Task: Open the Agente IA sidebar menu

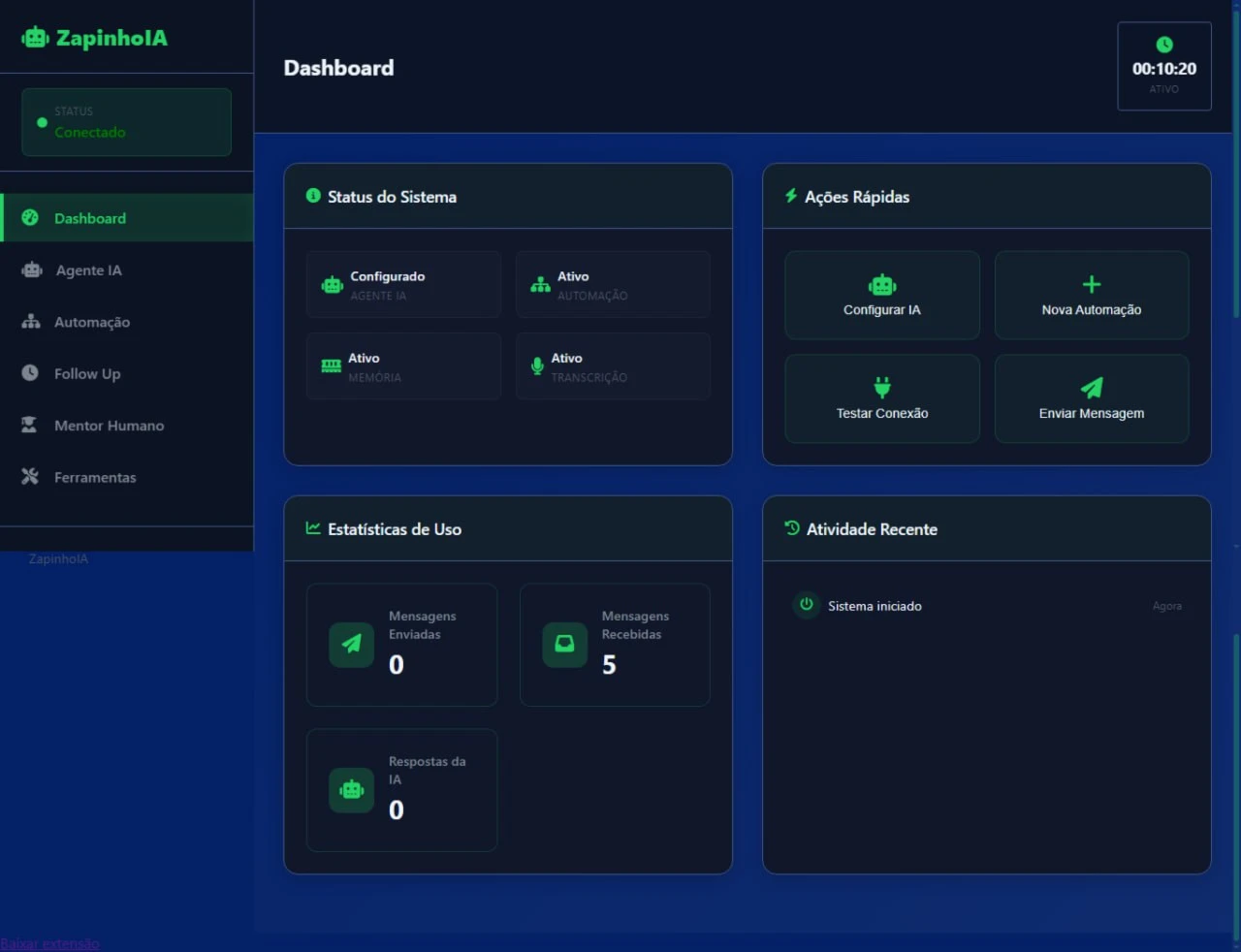Action: [x=88, y=270]
